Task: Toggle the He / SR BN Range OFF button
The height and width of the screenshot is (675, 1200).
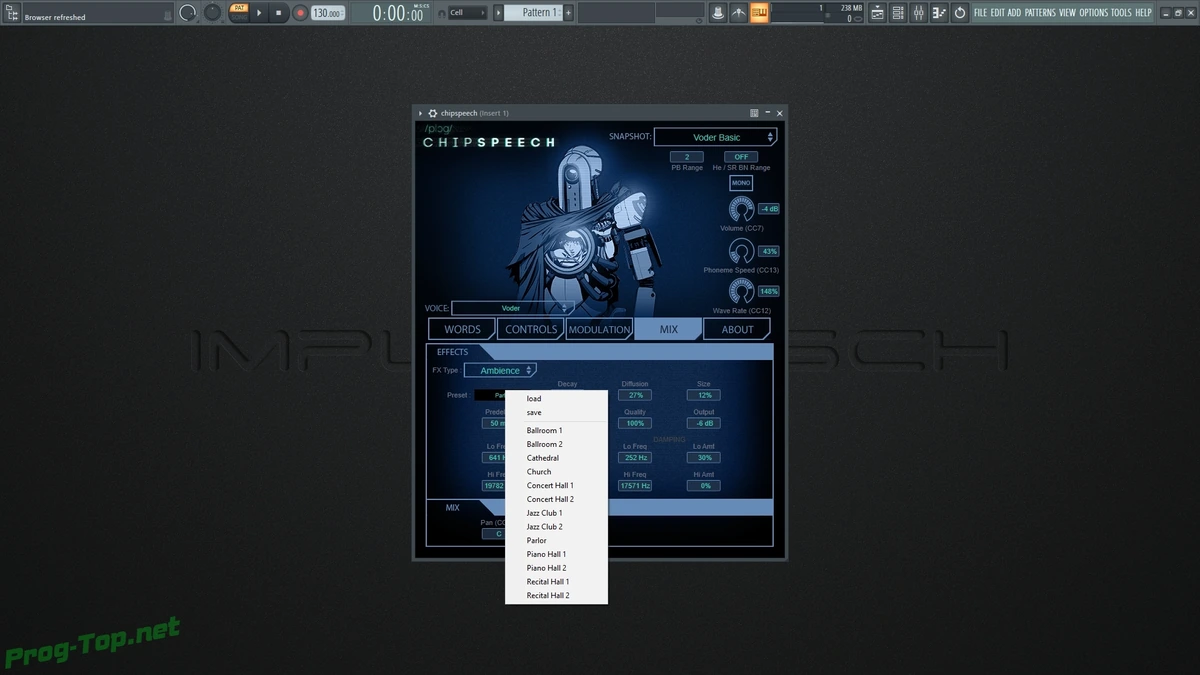Action: [x=741, y=157]
